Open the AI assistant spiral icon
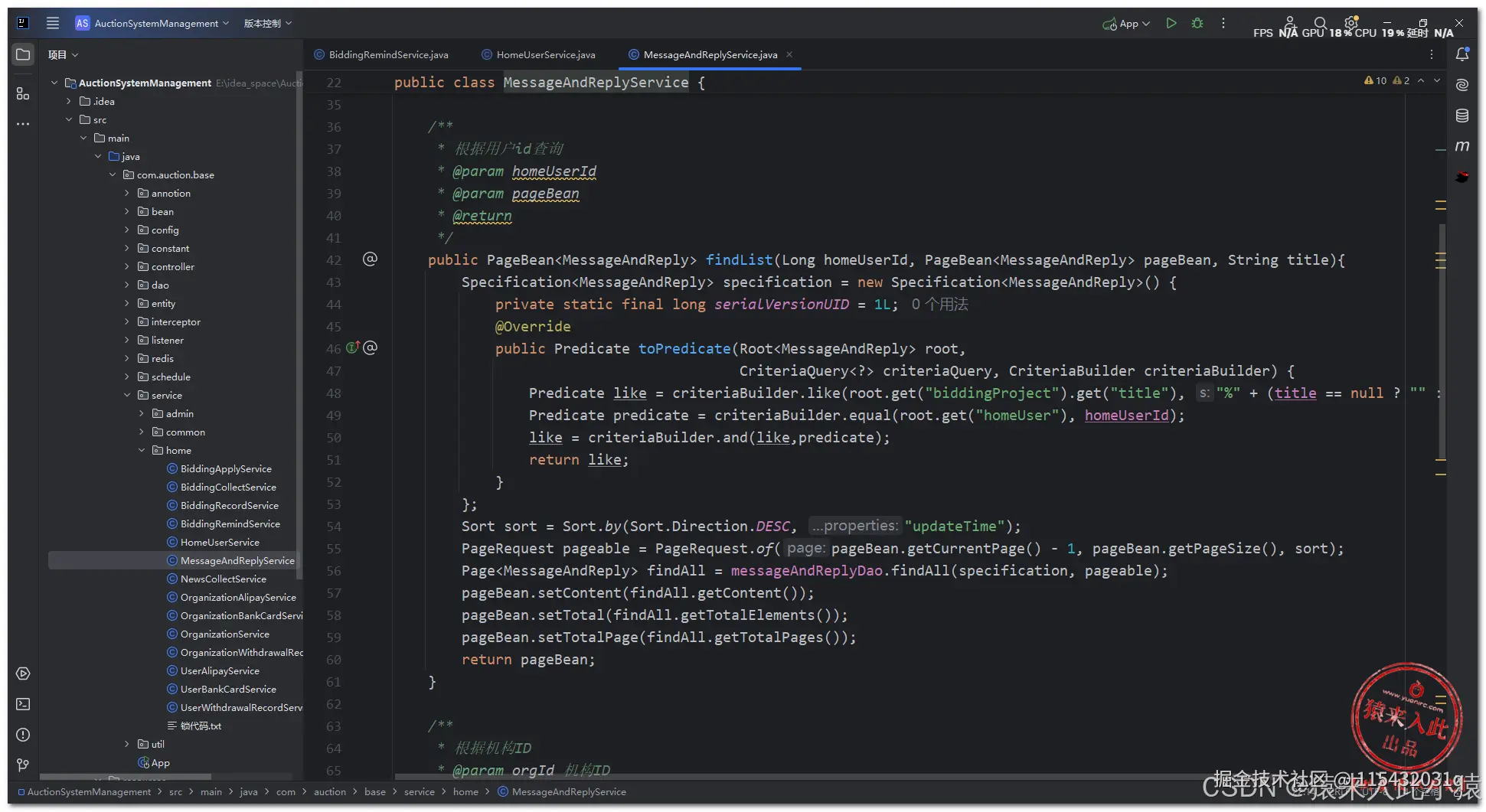 1462,85
